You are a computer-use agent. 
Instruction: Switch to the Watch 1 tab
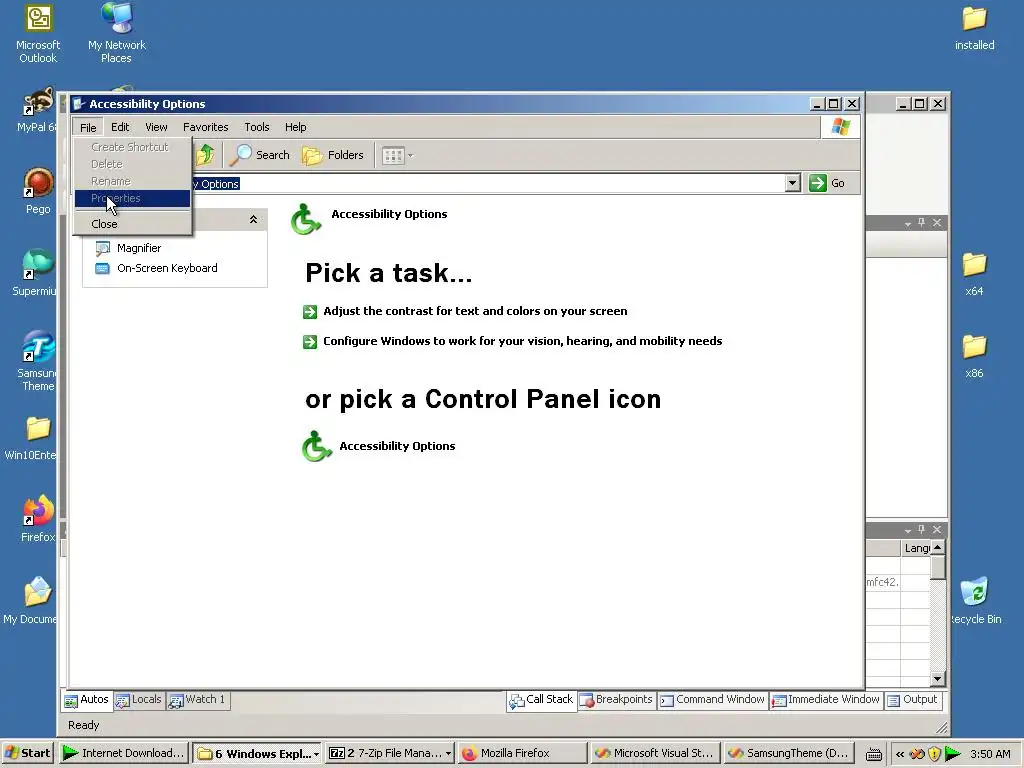(197, 700)
